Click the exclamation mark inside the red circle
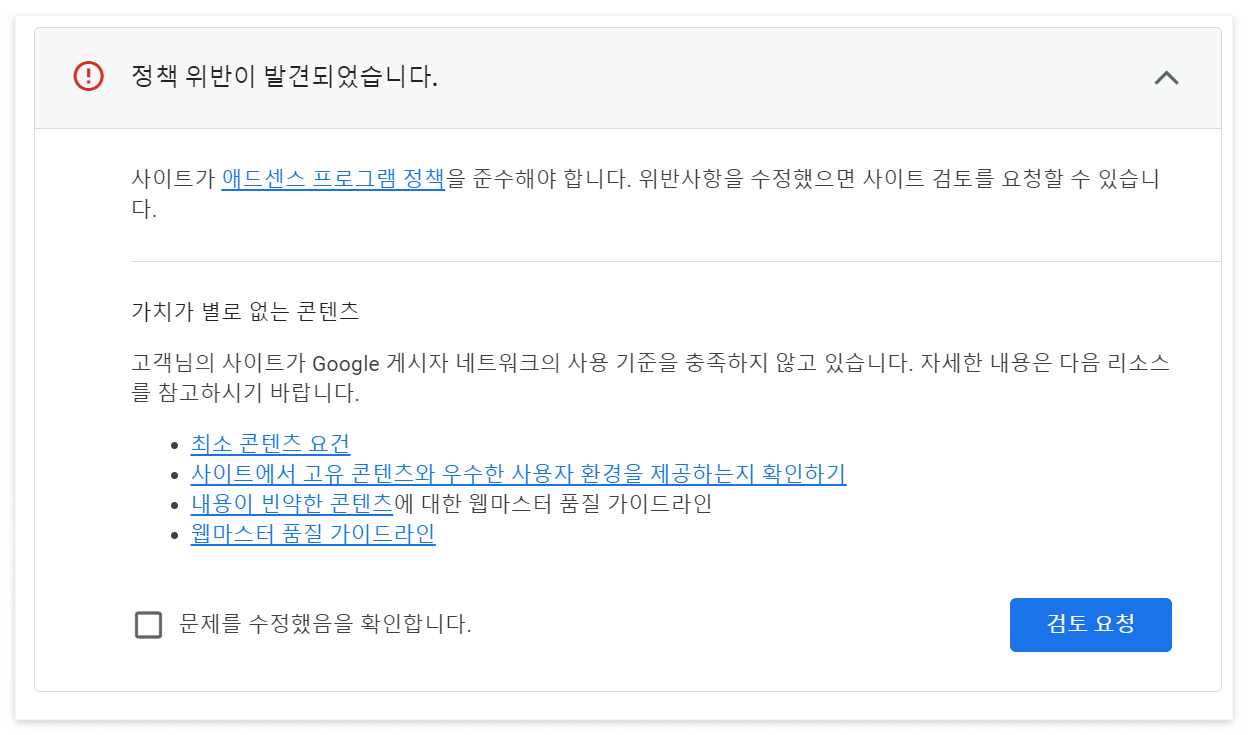This screenshot has height=735, width=1248. 89,78
